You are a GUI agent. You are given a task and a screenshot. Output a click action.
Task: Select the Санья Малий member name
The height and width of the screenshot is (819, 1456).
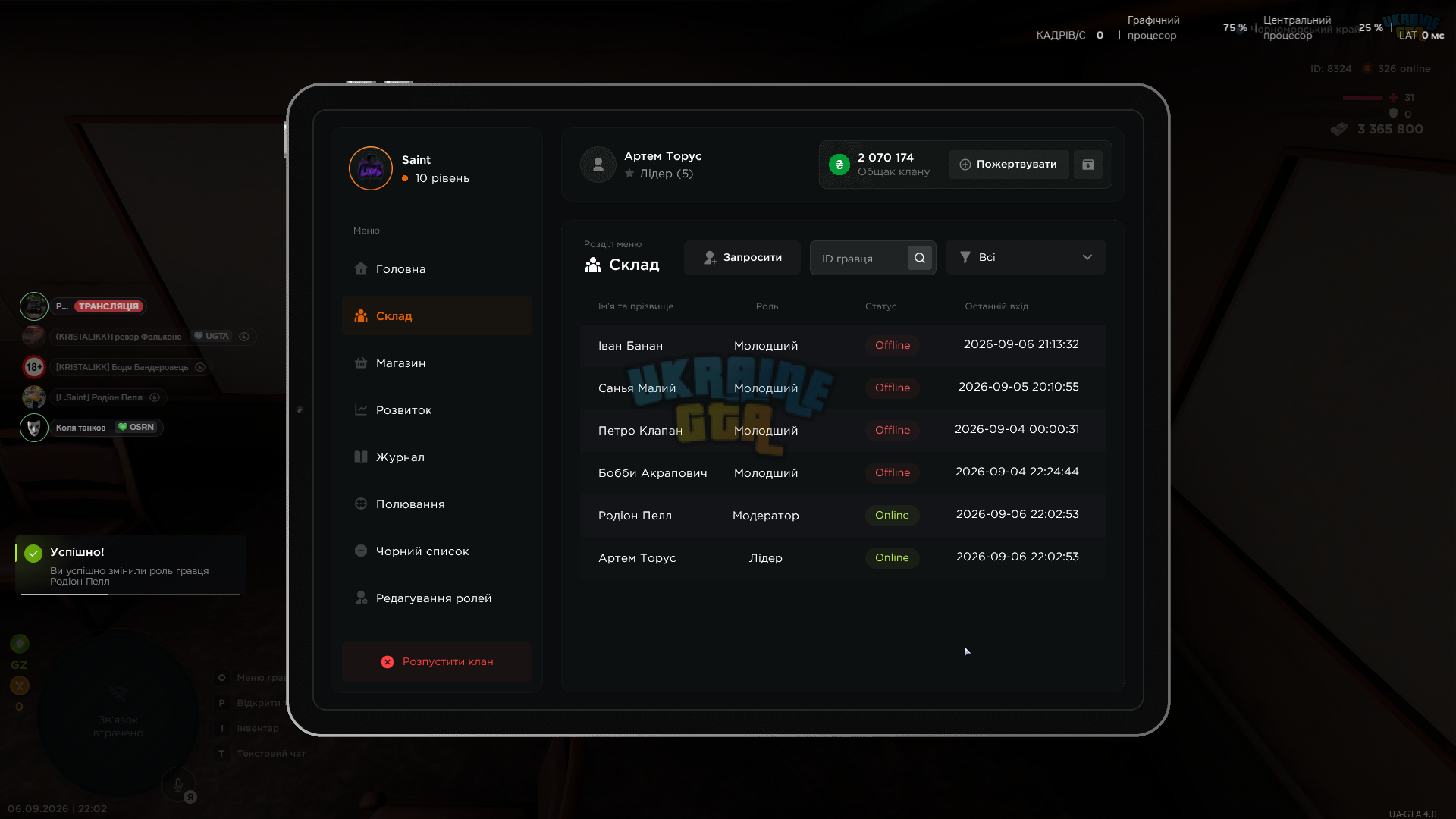637,388
